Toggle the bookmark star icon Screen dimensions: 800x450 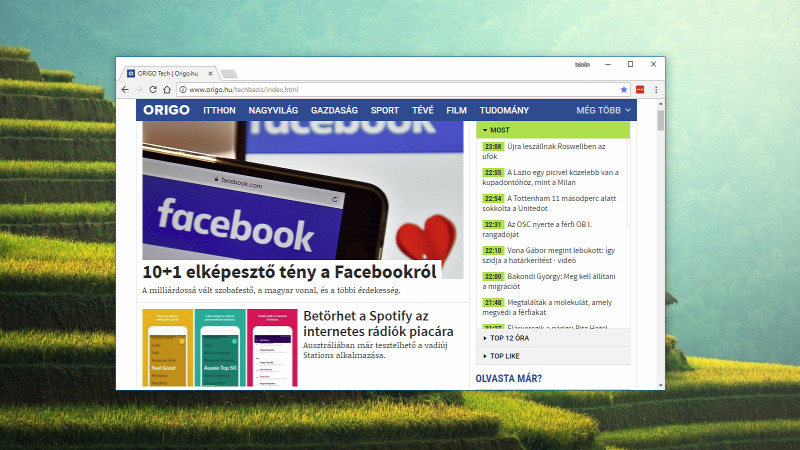click(x=623, y=89)
